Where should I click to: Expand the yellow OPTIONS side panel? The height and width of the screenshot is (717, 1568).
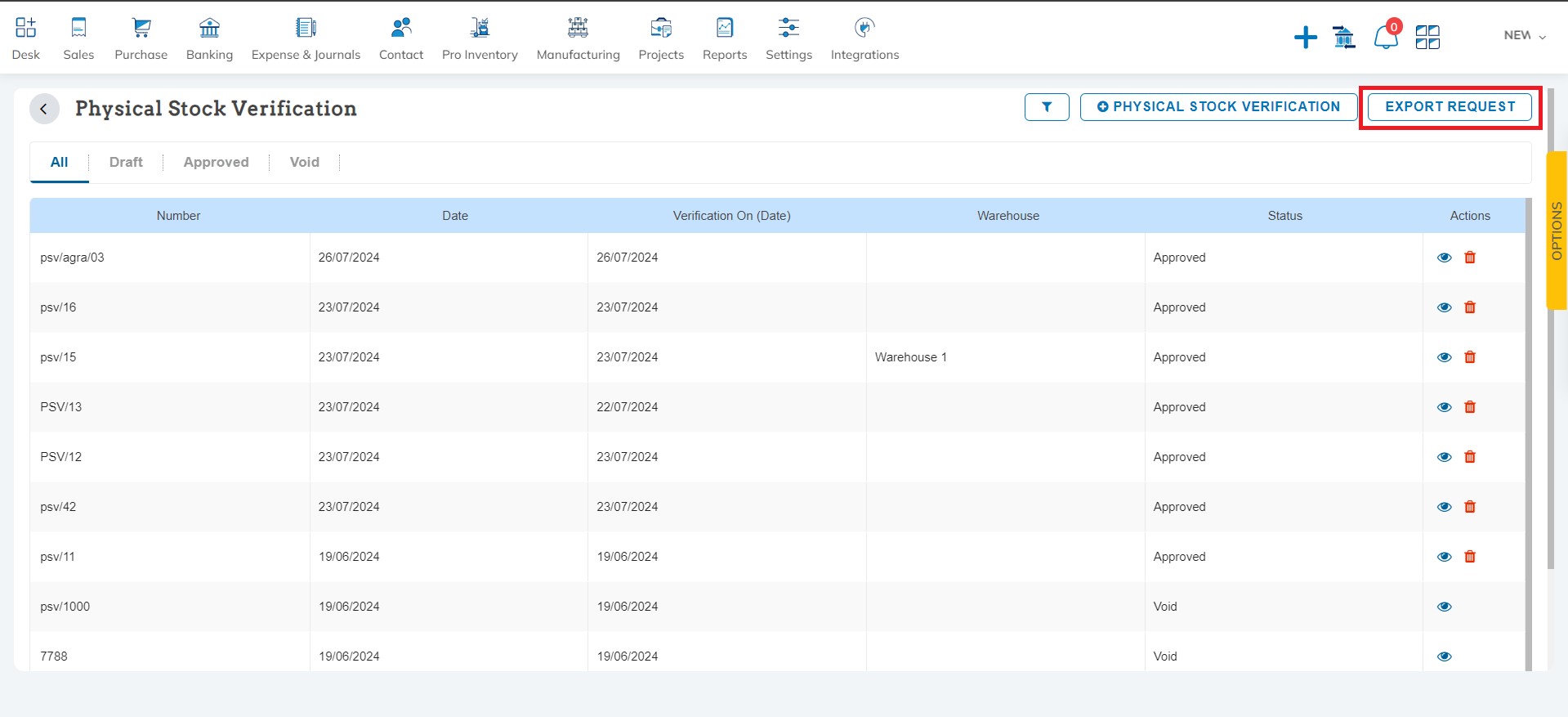point(1557,231)
